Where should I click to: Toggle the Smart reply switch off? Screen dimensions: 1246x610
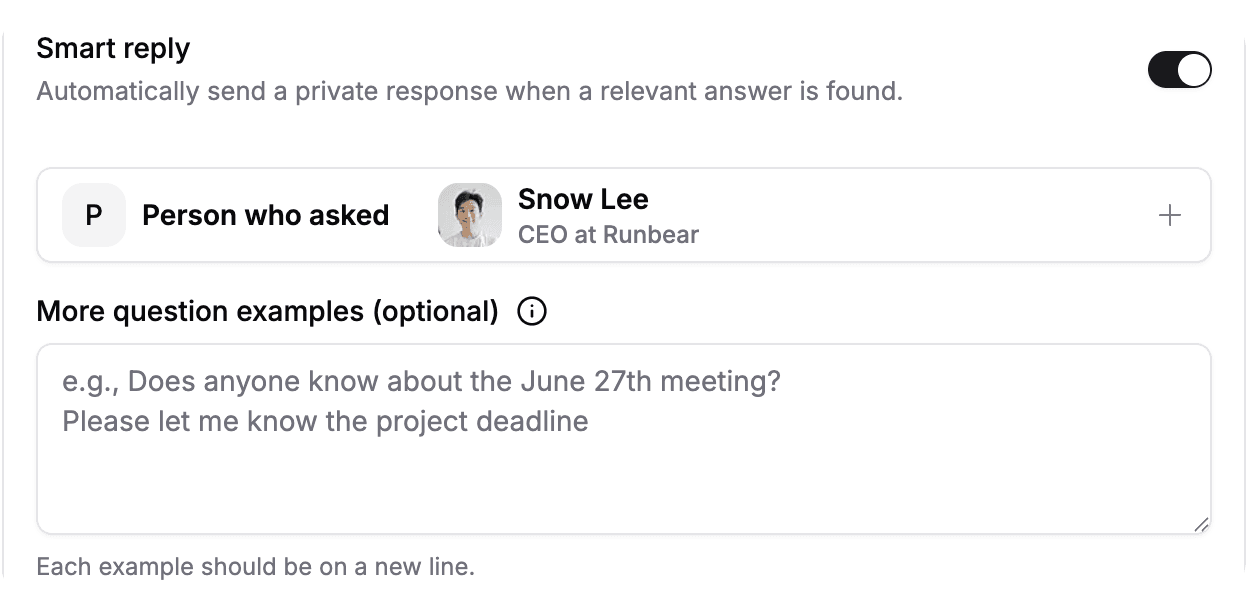click(x=1179, y=70)
